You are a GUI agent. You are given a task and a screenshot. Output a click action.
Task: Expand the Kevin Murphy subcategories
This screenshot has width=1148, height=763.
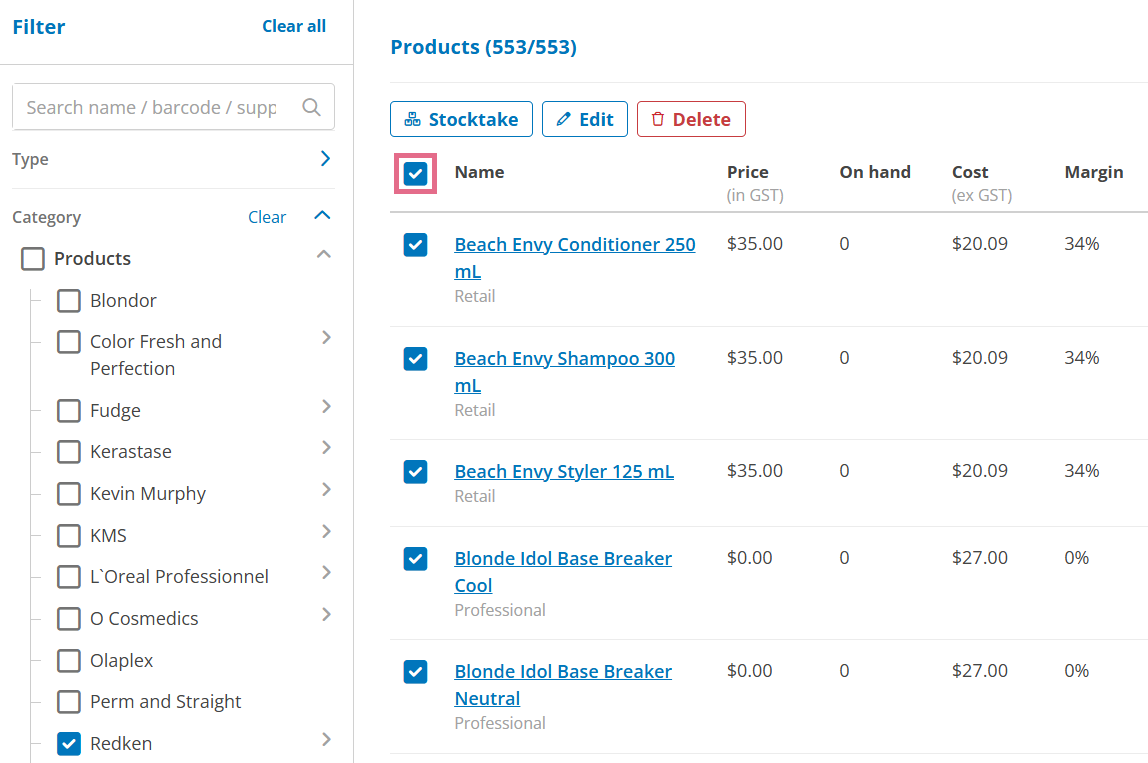[327, 489]
